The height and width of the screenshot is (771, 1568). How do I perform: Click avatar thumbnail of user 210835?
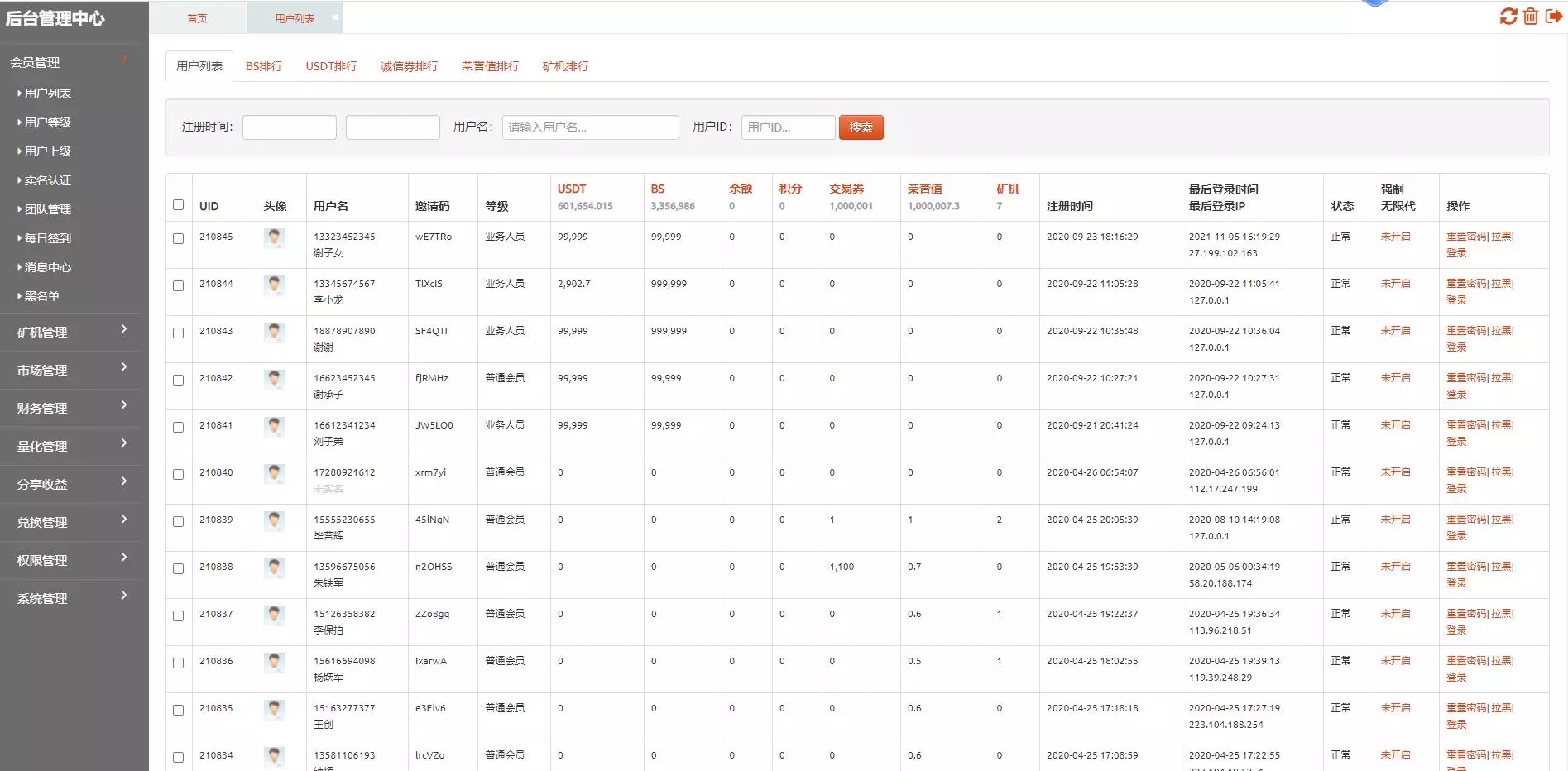pos(274,710)
